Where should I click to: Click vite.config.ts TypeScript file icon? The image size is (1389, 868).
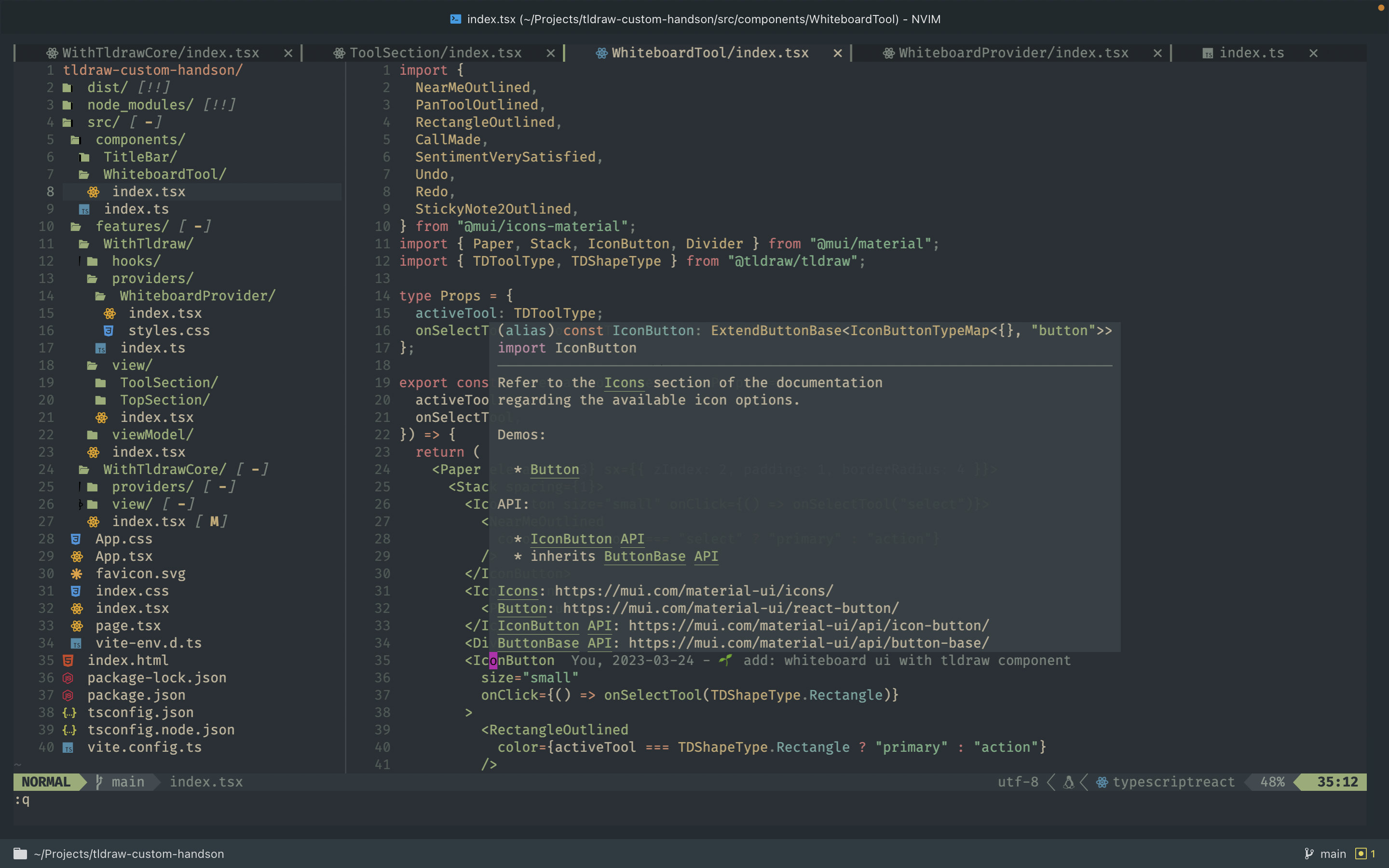68,747
